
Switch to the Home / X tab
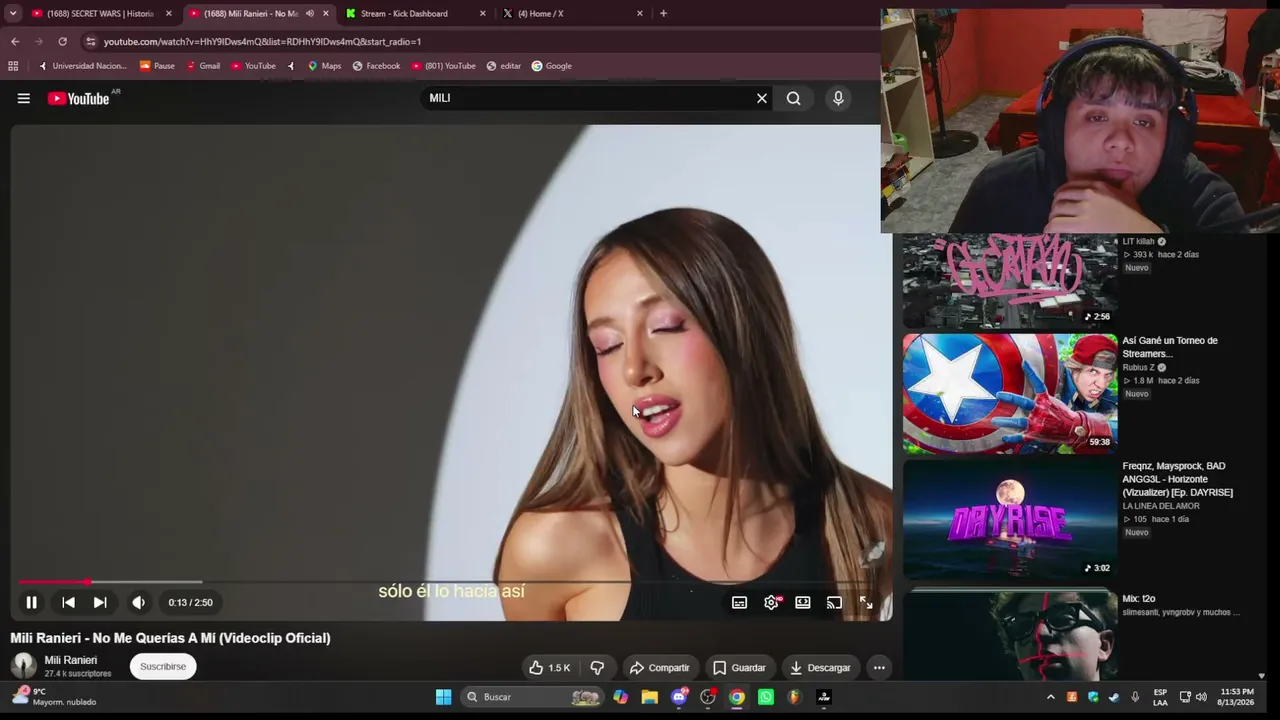pyautogui.click(x=572, y=14)
